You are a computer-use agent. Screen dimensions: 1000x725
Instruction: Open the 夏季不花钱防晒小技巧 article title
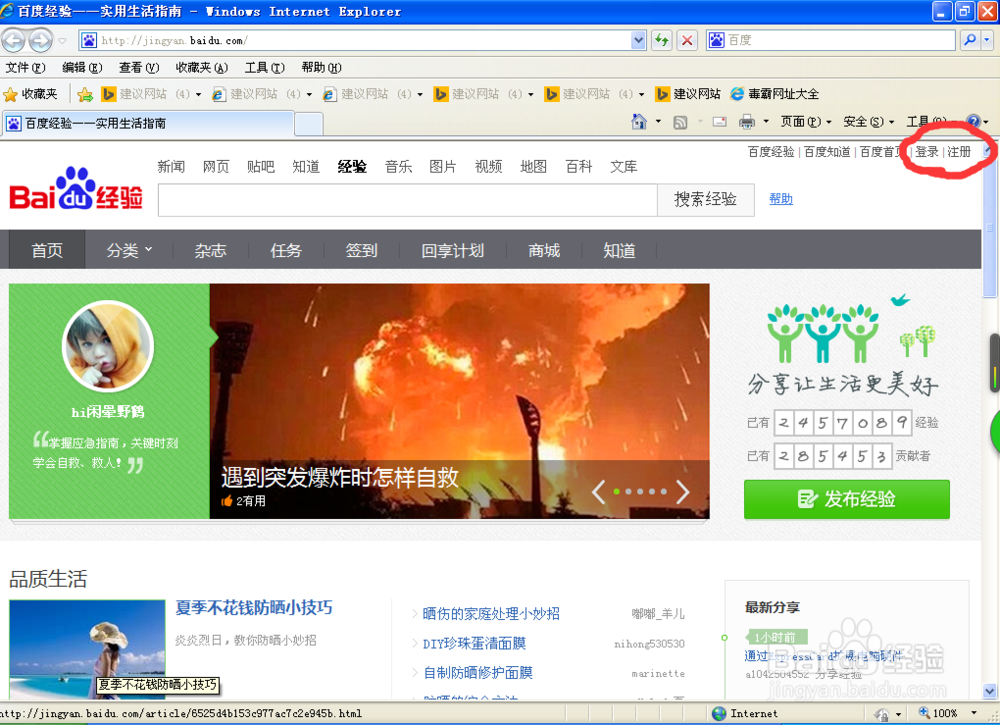point(254,608)
